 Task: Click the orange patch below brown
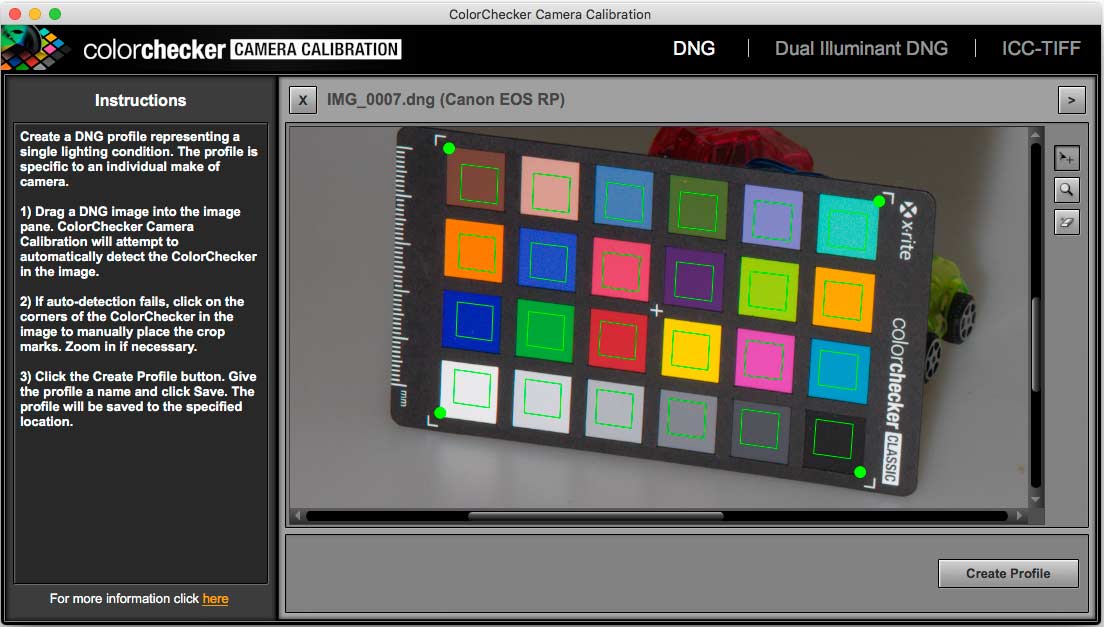(x=474, y=251)
